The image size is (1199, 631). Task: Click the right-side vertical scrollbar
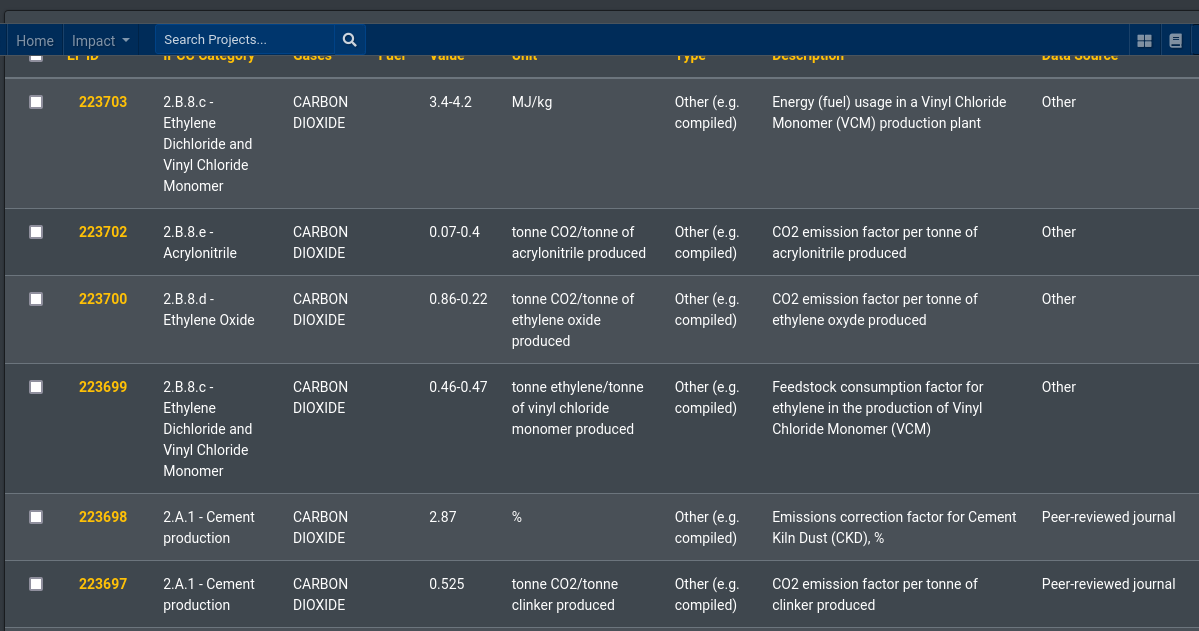click(1193, 315)
